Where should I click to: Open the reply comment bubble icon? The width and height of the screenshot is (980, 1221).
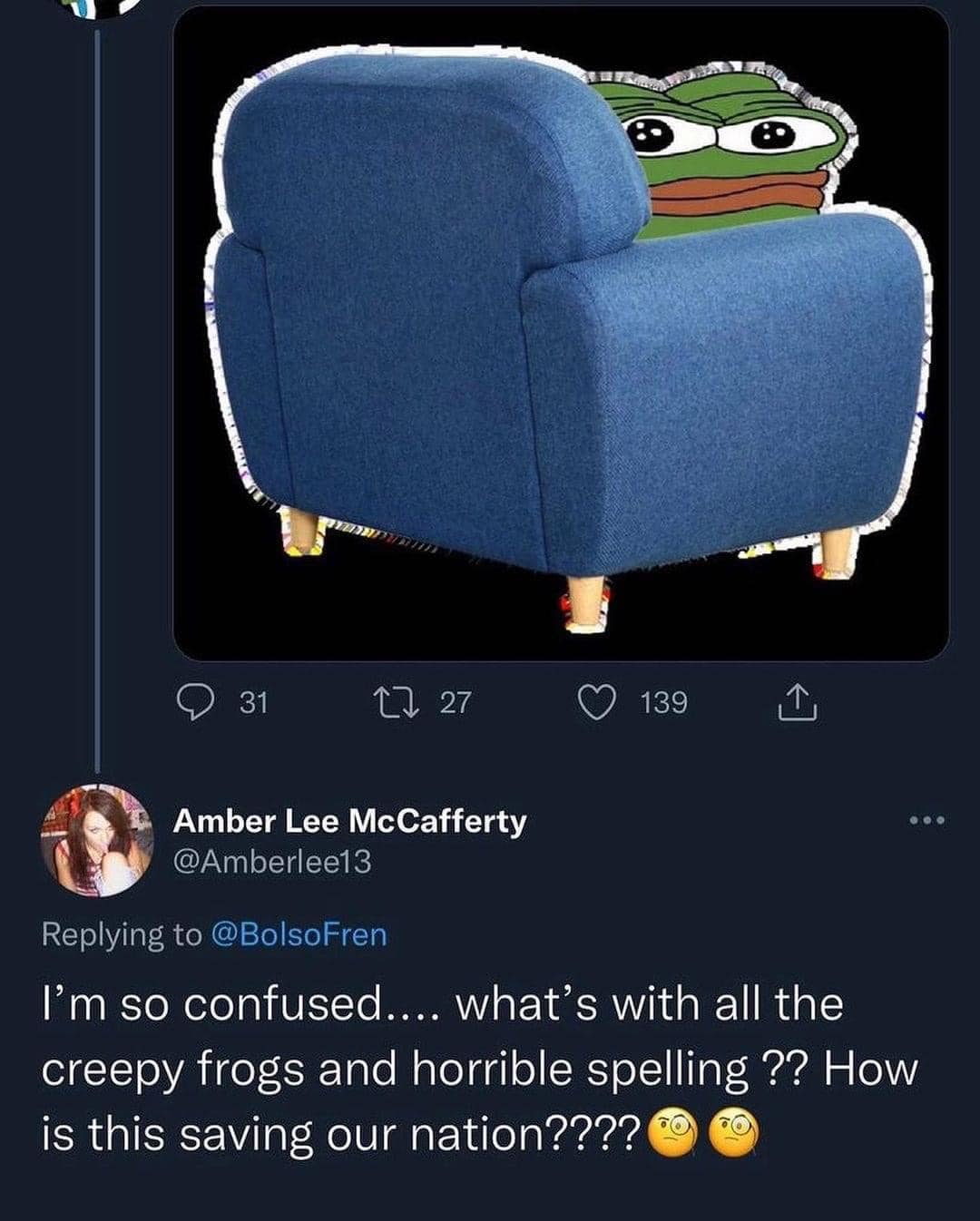coord(191,702)
